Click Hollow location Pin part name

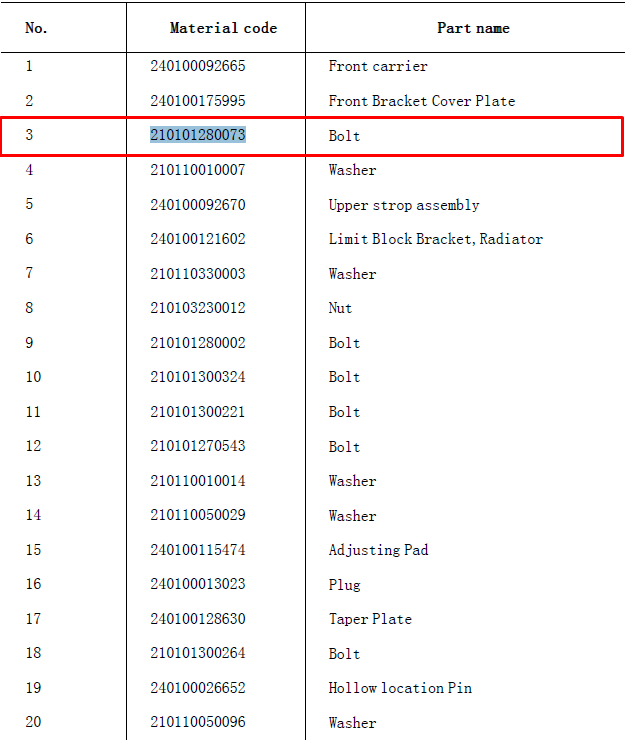tap(400, 688)
